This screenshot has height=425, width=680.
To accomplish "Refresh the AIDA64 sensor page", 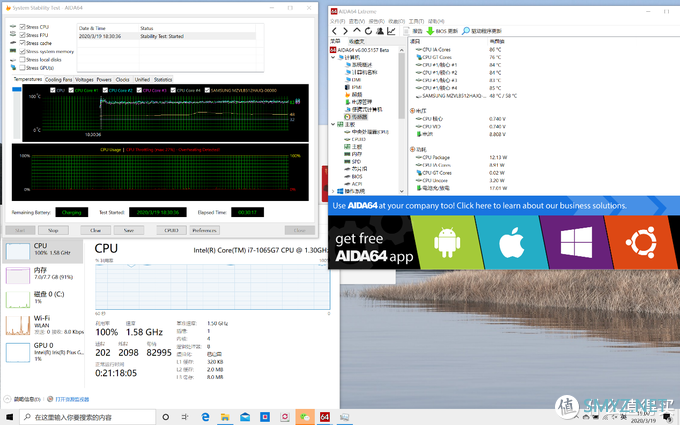I will coord(368,31).
